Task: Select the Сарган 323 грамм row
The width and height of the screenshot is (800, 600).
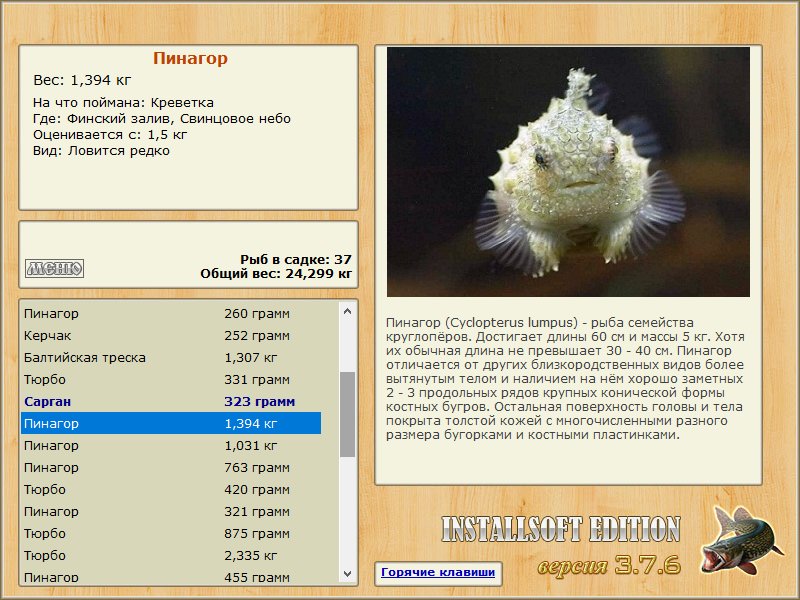Action: click(171, 402)
